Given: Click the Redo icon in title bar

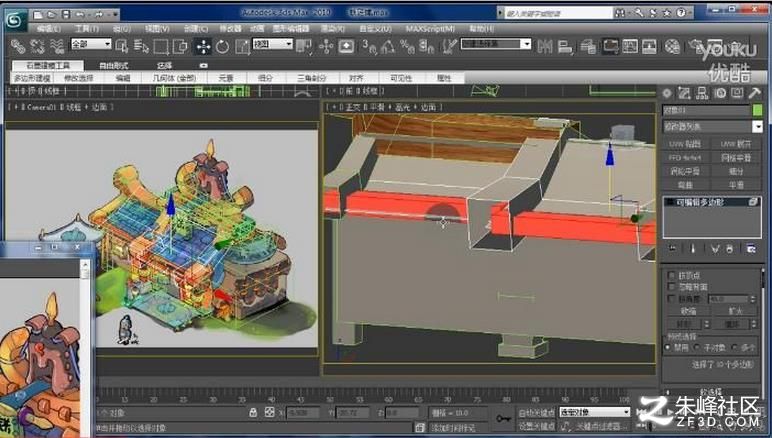Looking at the screenshot, I should 99,14.
